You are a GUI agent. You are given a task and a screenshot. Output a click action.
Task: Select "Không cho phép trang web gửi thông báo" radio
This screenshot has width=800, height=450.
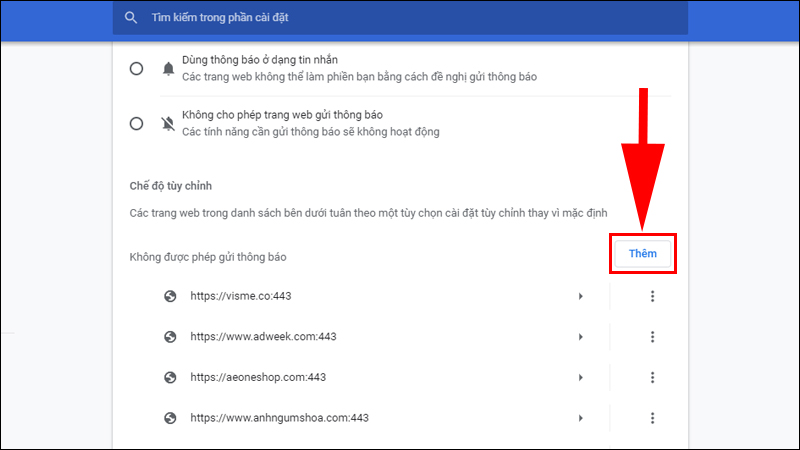click(137, 123)
